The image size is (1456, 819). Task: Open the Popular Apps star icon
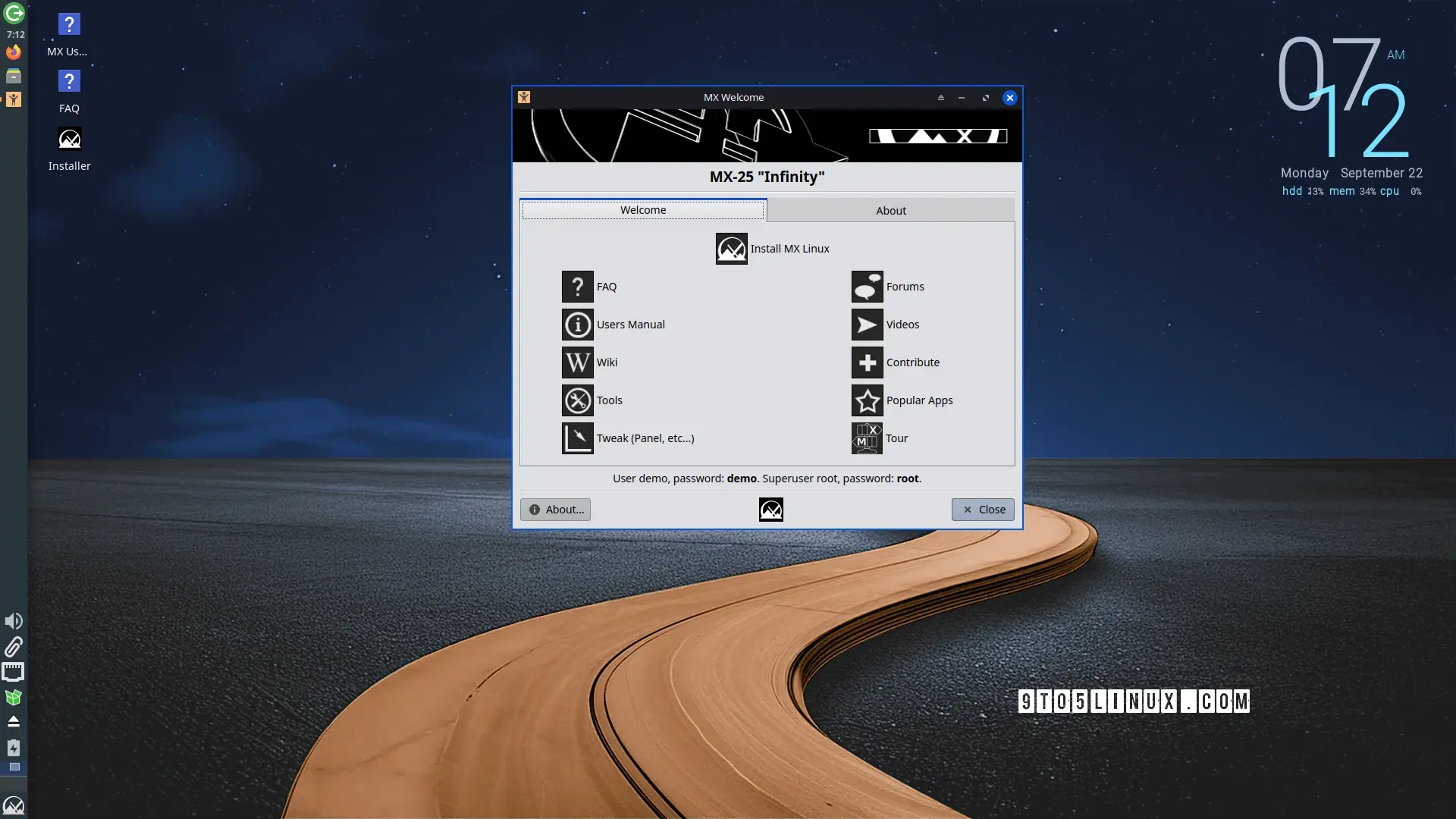pos(867,400)
